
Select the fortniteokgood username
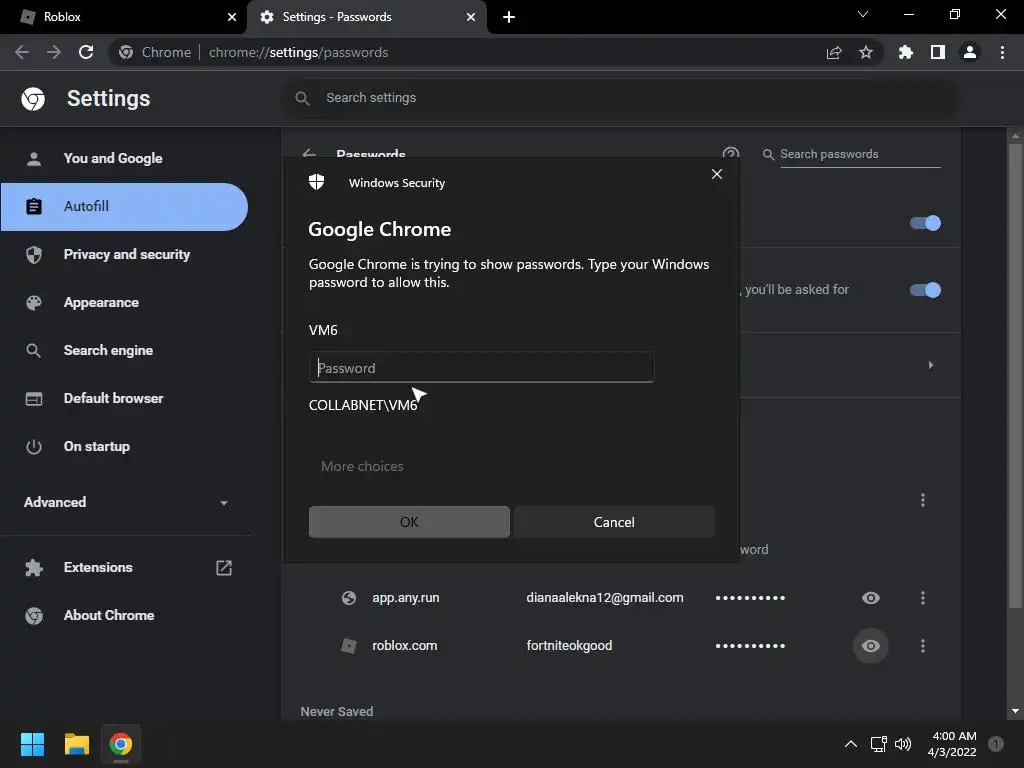coord(569,646)
